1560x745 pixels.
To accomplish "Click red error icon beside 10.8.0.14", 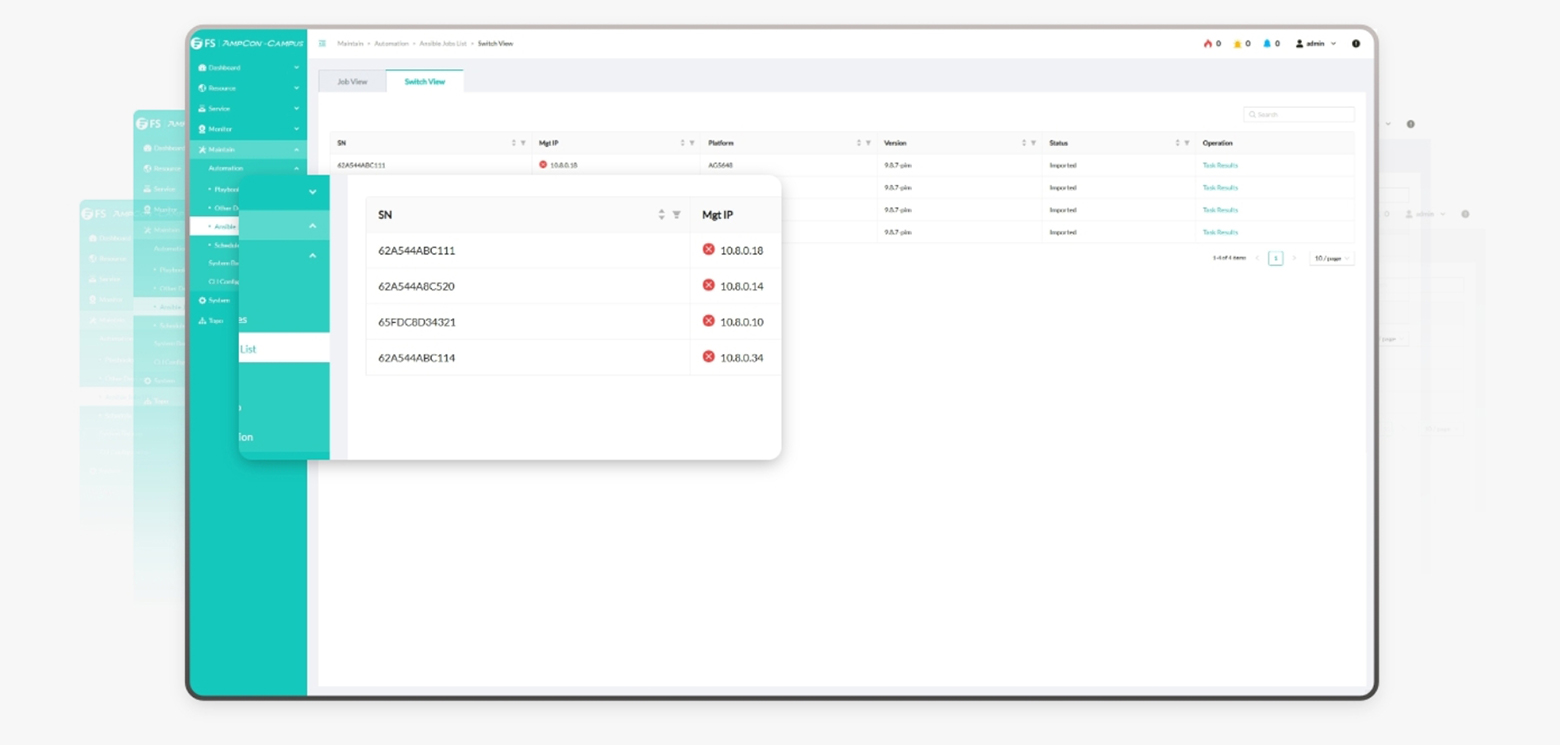I will [x=709, y=285].
